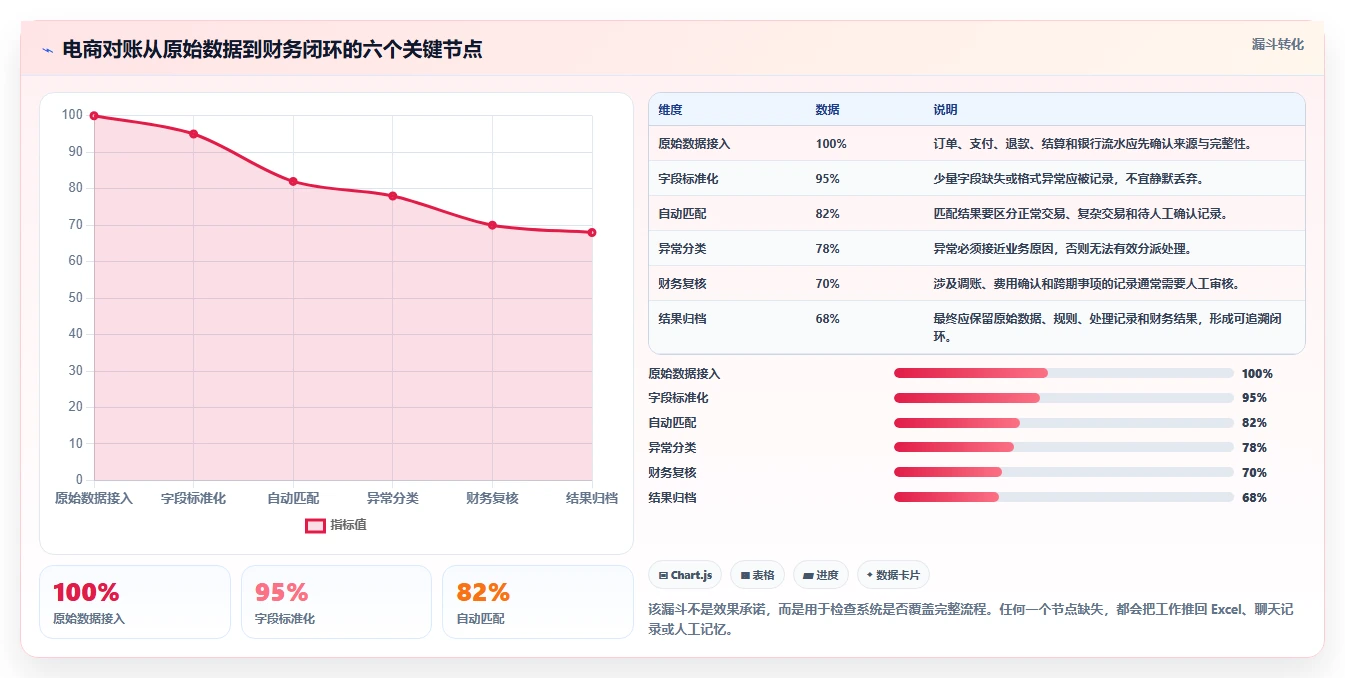This screenshot has width=1345, height=678.
Task: Click the 指标值 legend label
Action: coord(348,525)
